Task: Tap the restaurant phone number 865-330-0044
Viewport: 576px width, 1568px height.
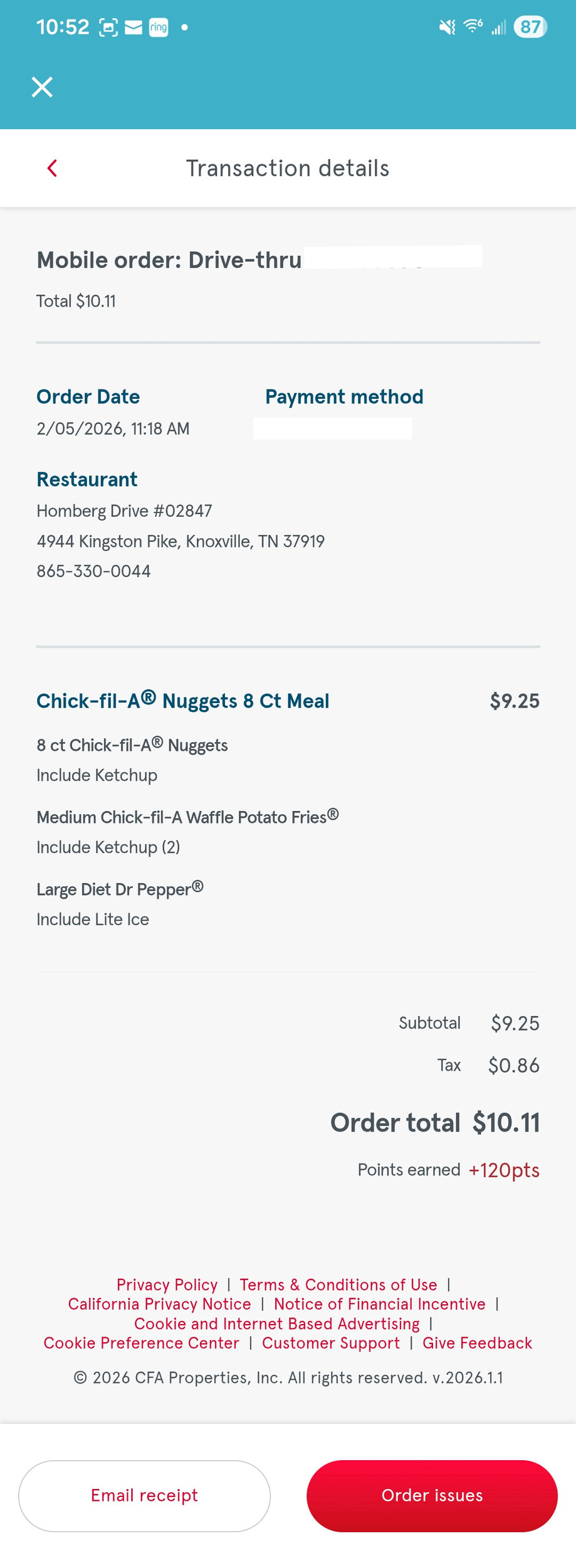Action: pos(93,571)
